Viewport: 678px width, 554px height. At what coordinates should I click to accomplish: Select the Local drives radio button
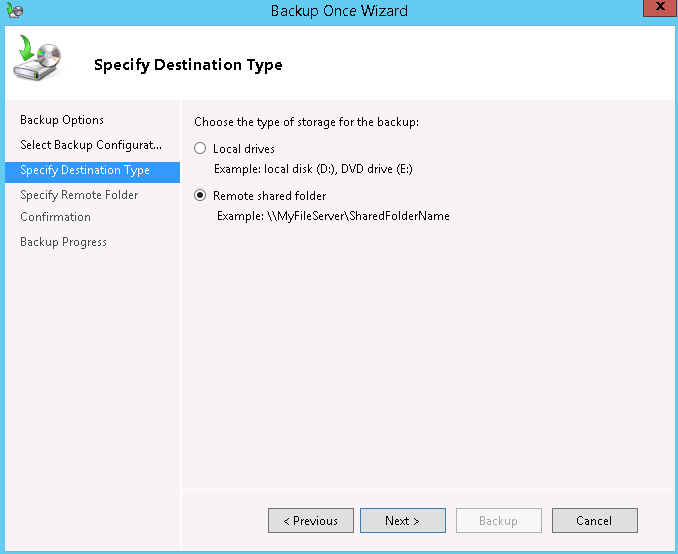(x=201, y=149)
